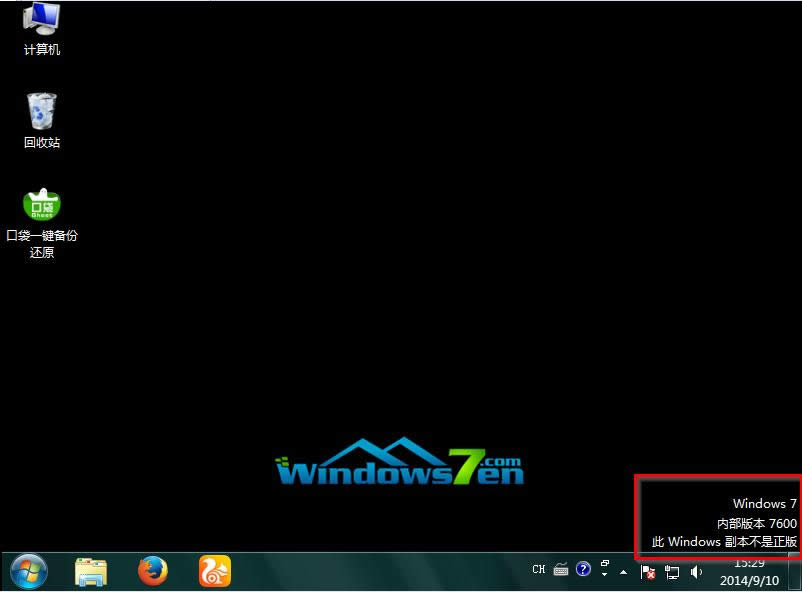Open Action Center flag icon
The image size is (802, 592).
648,572
